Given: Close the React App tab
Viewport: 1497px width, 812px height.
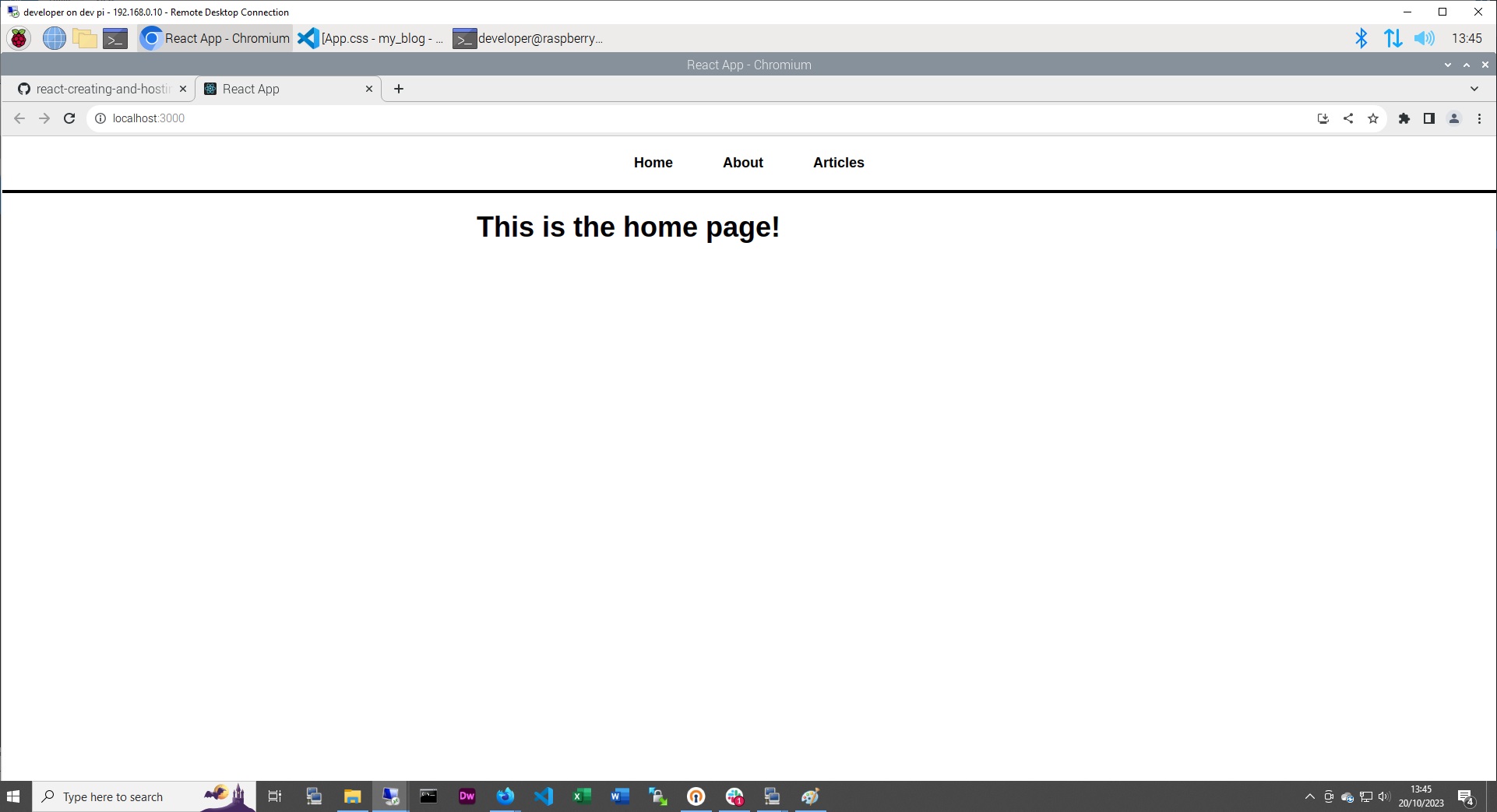Looking at the screenshot, I should [369, 89].
